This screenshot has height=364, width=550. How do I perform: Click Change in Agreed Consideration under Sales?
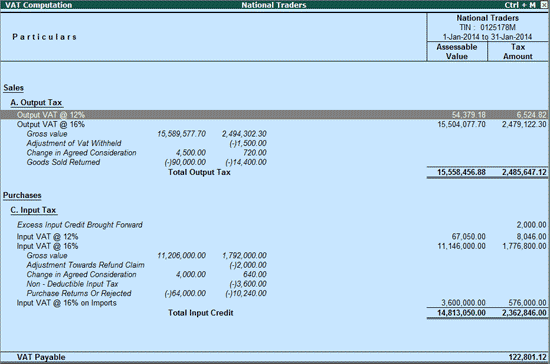pyautogui.click(x=81, y=153)
